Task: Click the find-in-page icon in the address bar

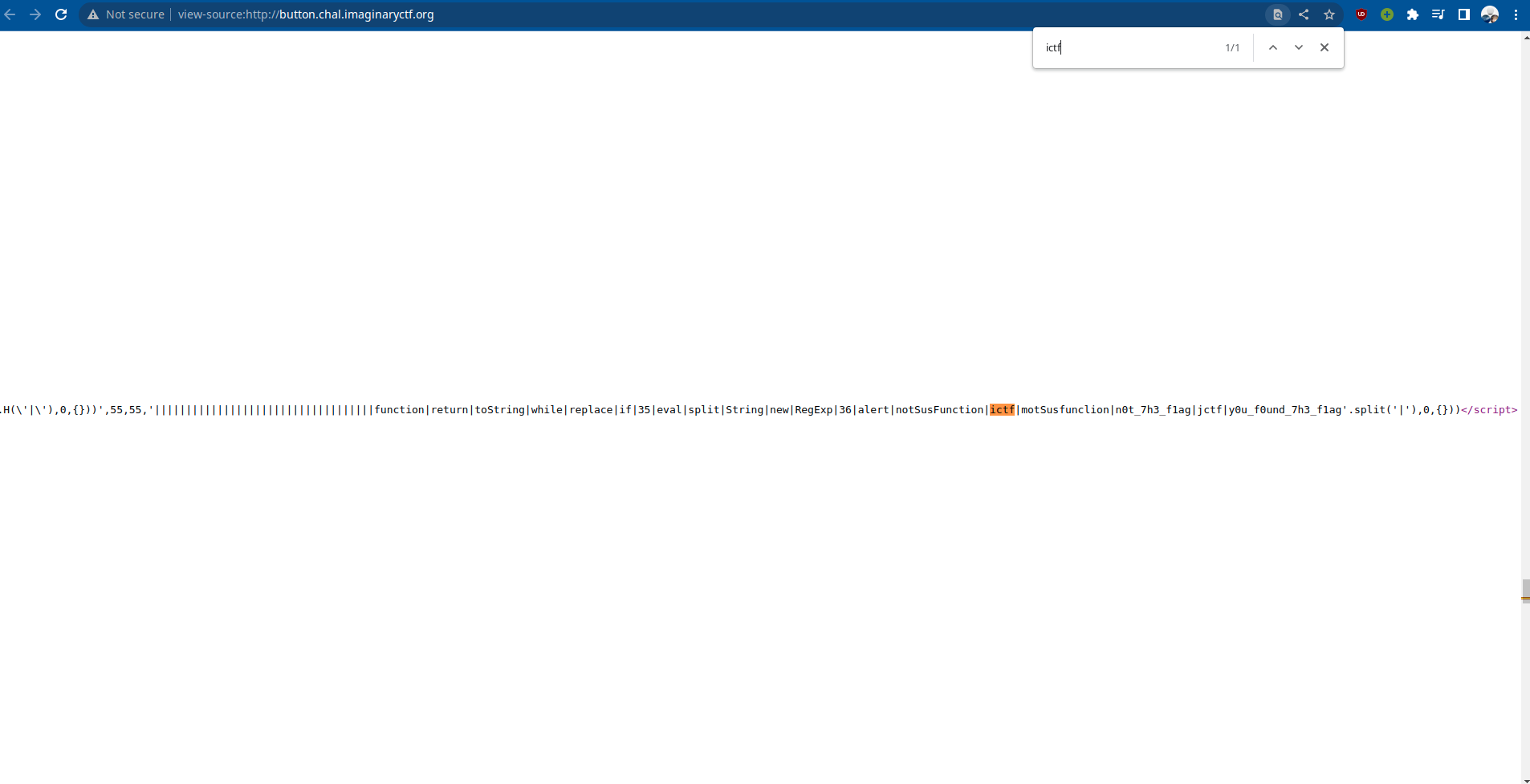Action: 1277,14
